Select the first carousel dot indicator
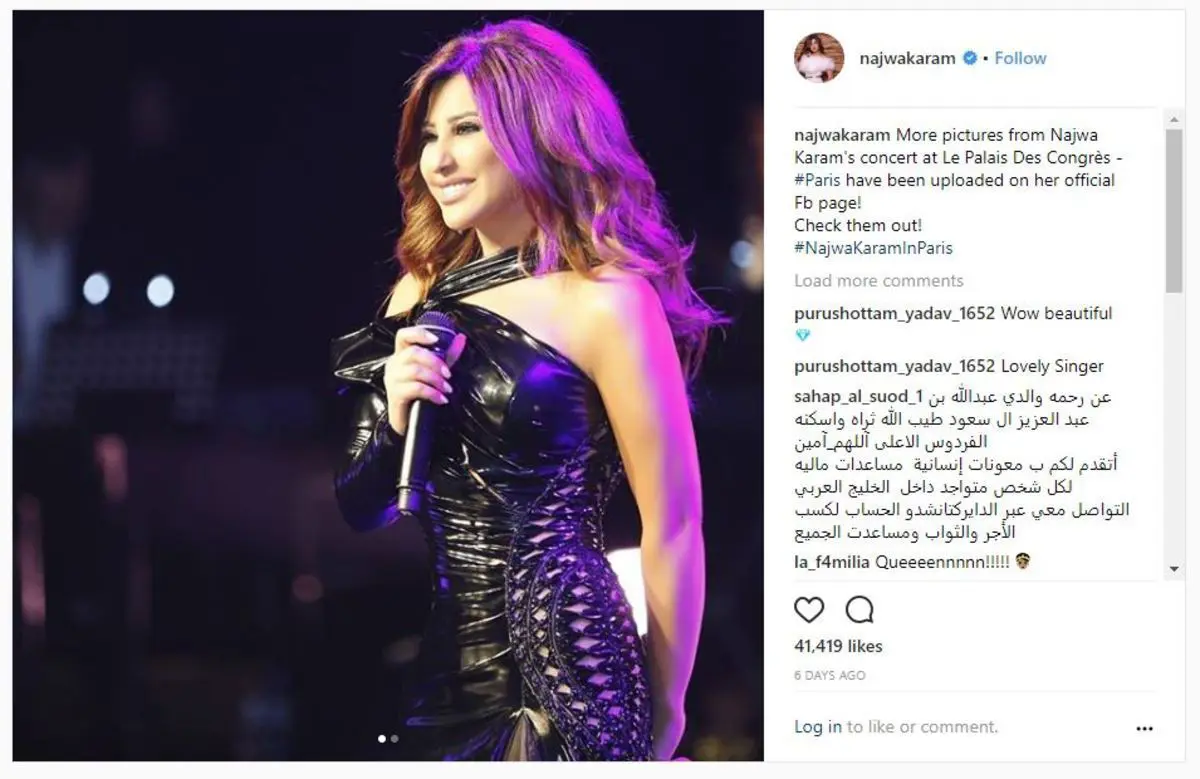 click(382, 739)
